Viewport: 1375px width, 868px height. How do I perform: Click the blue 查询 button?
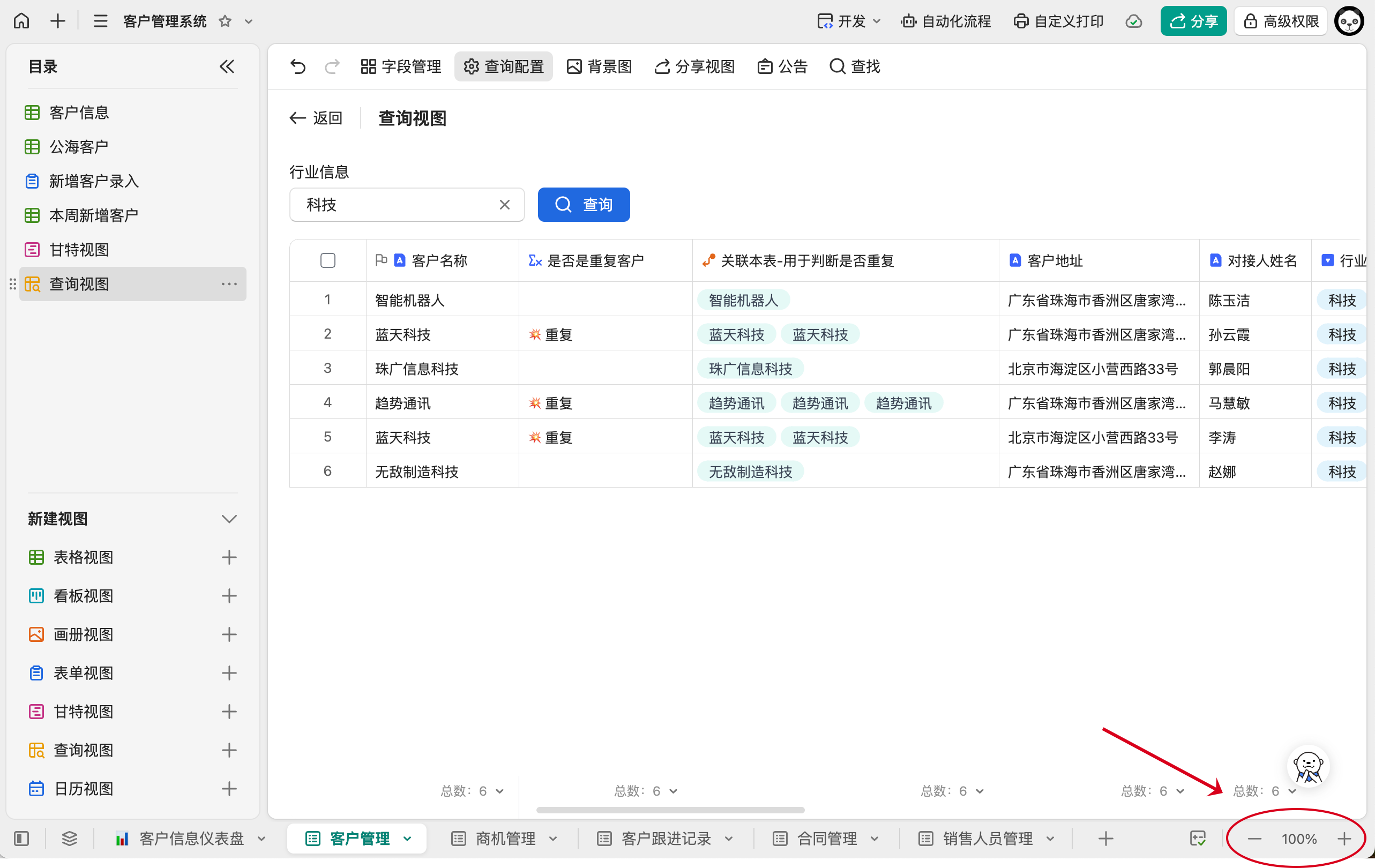(584, 205)
